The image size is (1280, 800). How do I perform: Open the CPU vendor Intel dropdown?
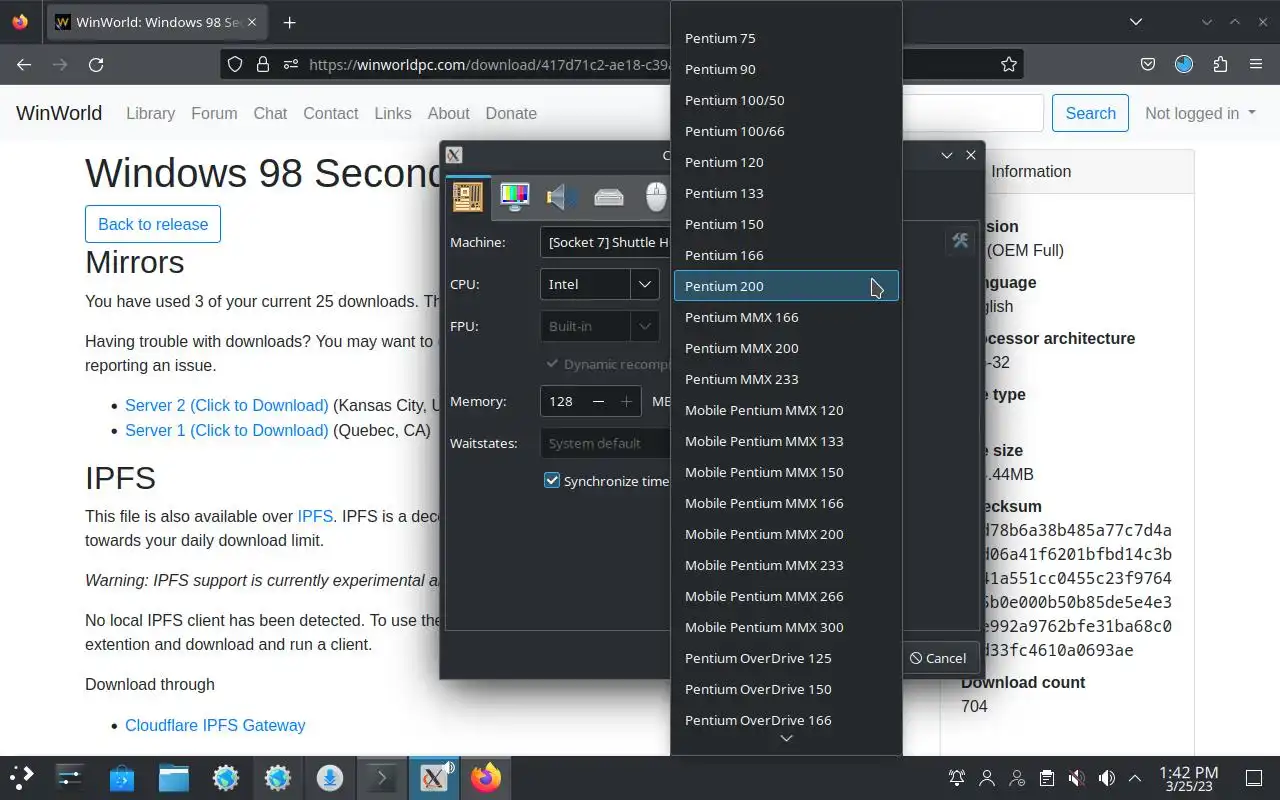point(599,284)
